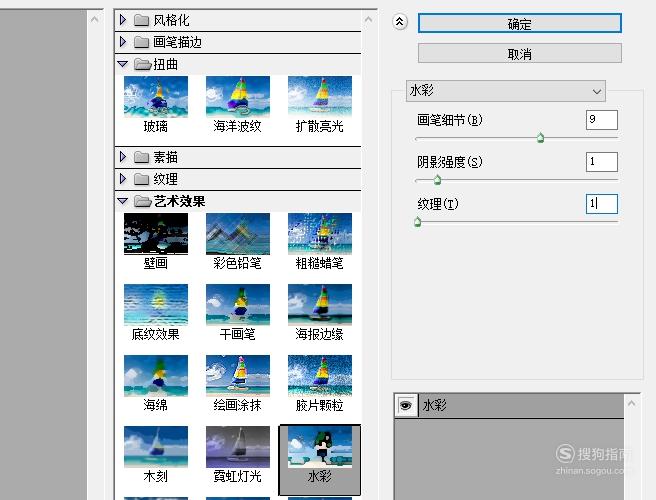Click the 风格化 folder icon

coord(141,20)
